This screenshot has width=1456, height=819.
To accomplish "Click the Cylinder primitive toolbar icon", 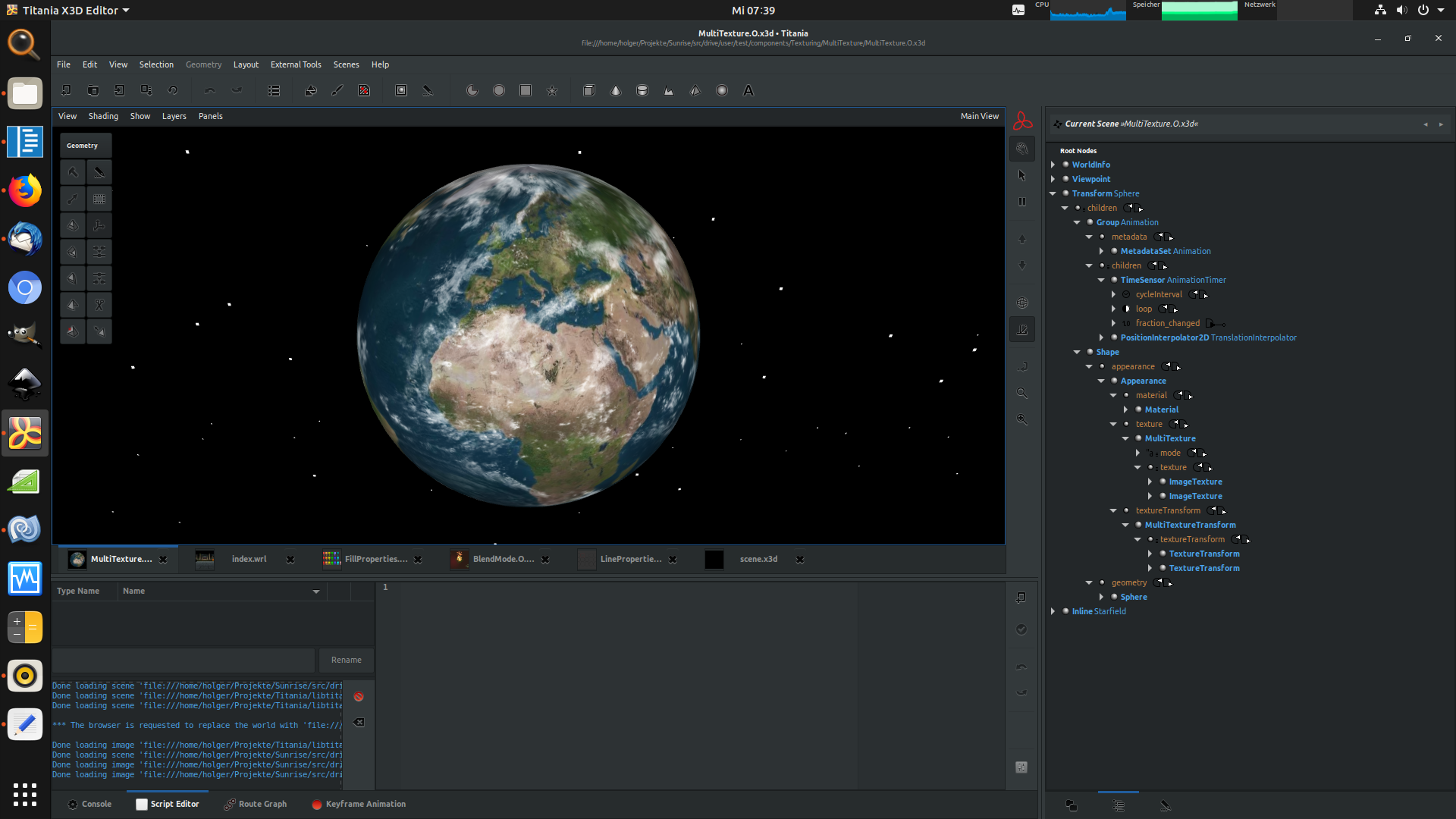I will pos(642,90).
